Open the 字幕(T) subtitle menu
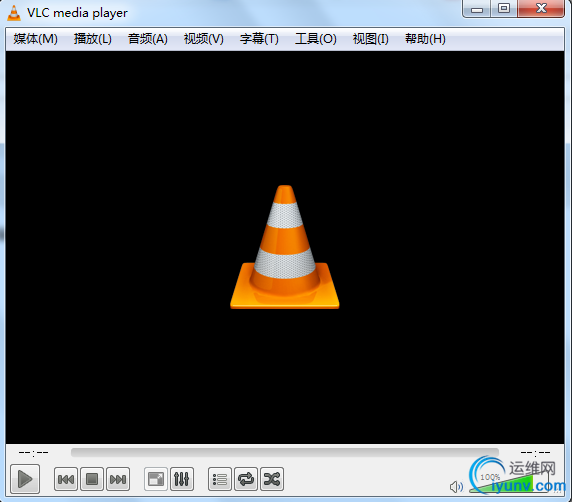Viewport: 572px width, 502px height. [x=259, y=39]
